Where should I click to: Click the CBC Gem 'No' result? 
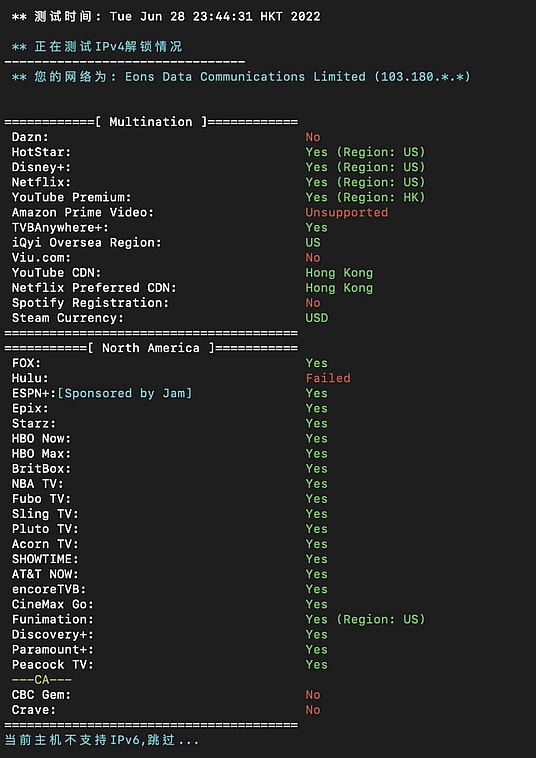click(x=313, y=695)
